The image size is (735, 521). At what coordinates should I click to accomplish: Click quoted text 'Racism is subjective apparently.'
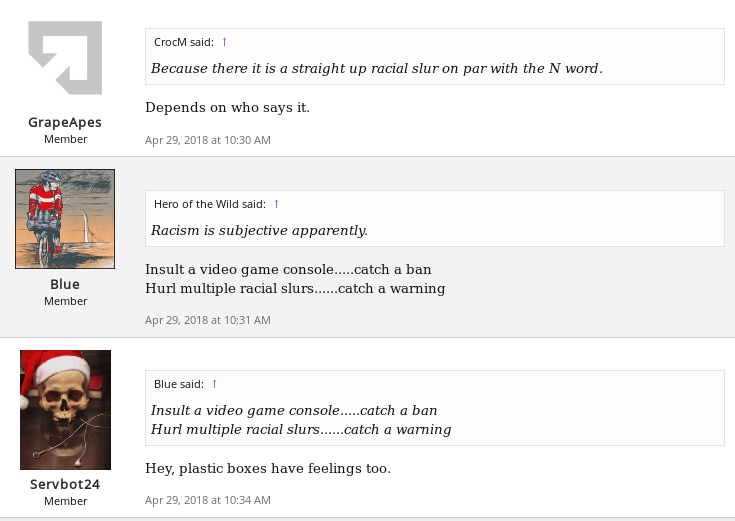pos(259,230)
